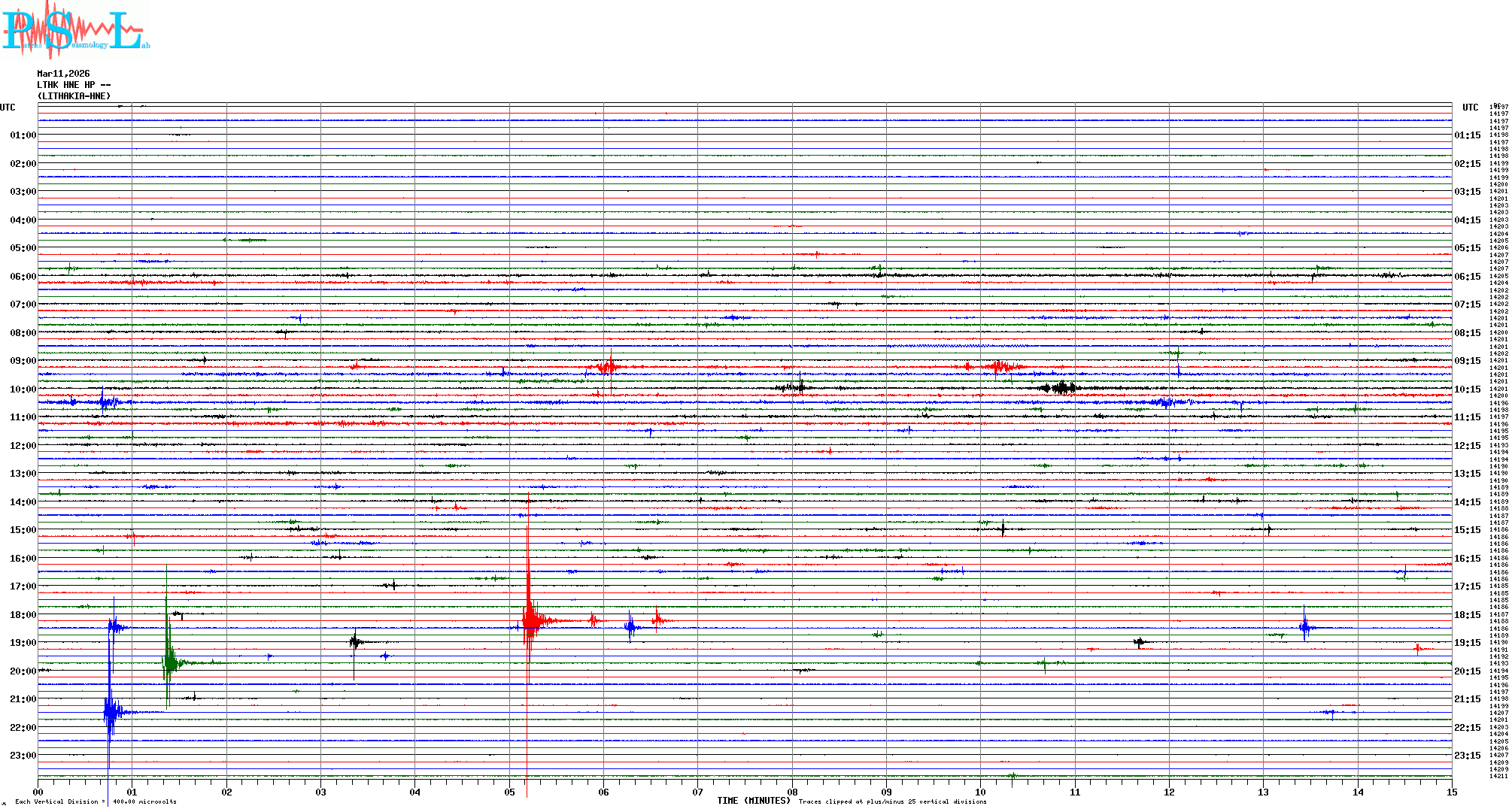Click the 18:00 UTC row label on left

tap(23, 615)
